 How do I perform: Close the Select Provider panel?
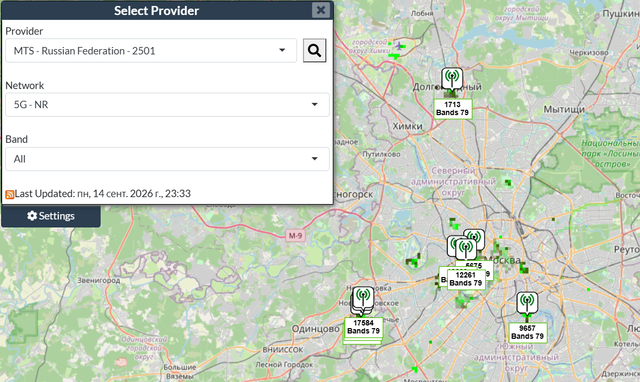(x=321, y=10)
